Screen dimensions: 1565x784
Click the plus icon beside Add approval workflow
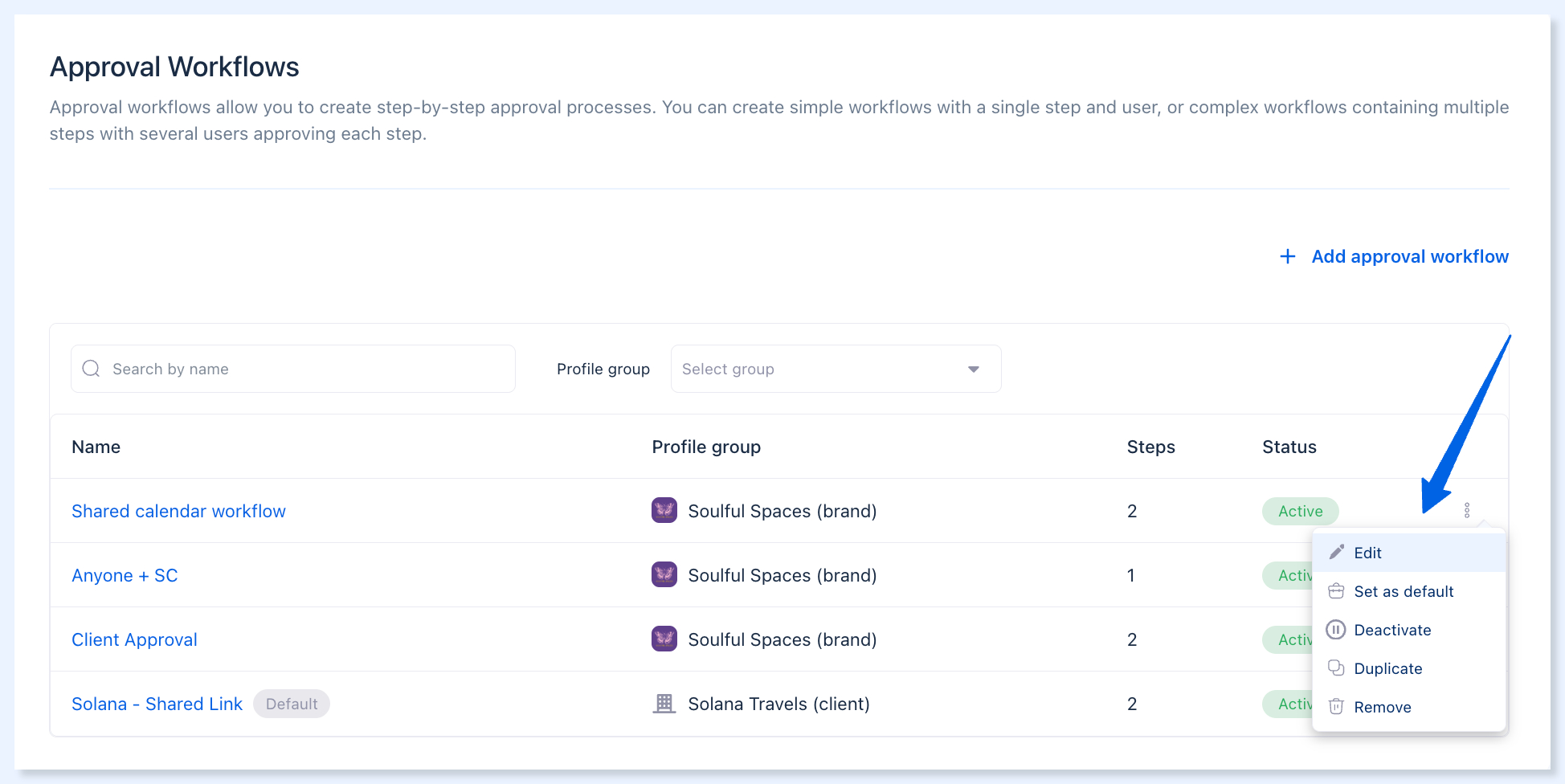click(x=1288, y=256)
